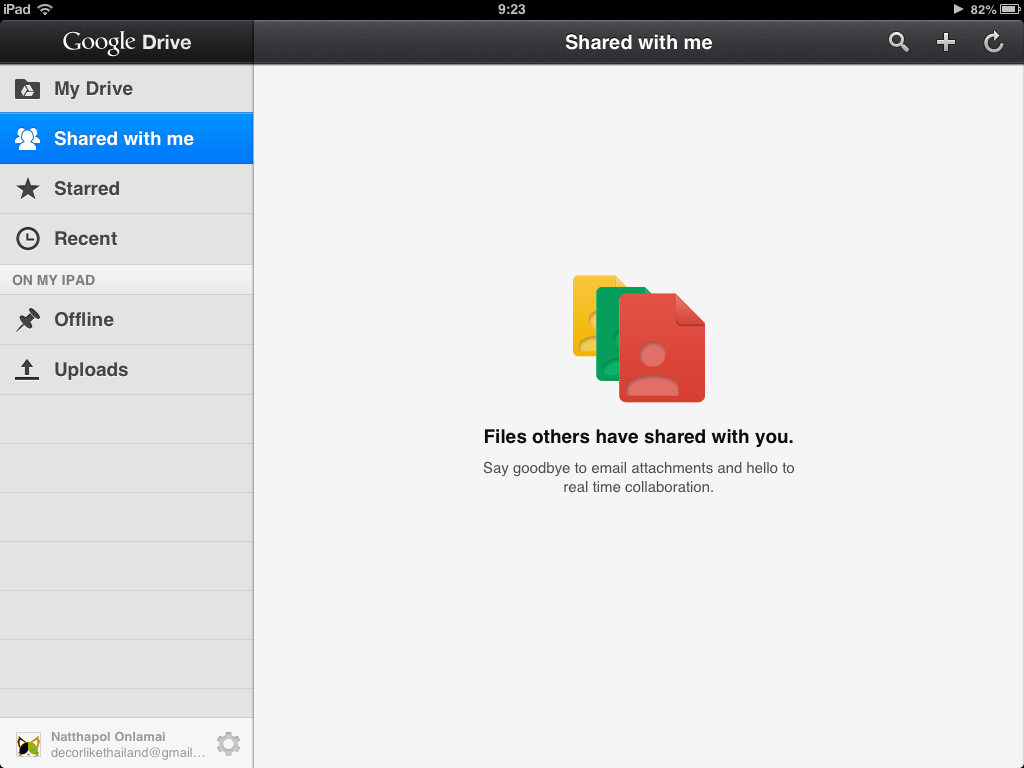Select Shared with me in the sidebar
The width and height of the screenshot is (1024, 768).
pos(127,138)
